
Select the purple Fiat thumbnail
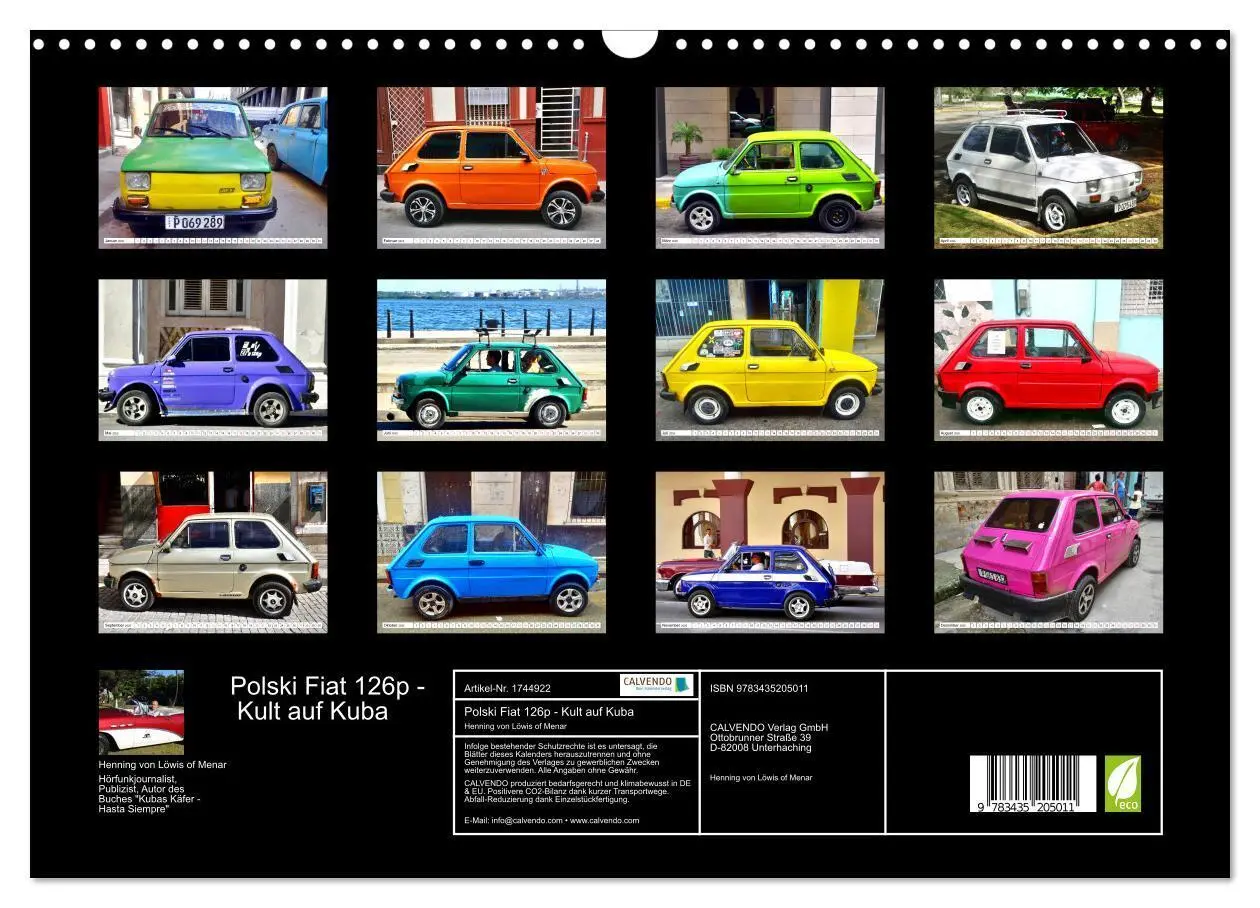pyautogui.click(x=213, y=360)
